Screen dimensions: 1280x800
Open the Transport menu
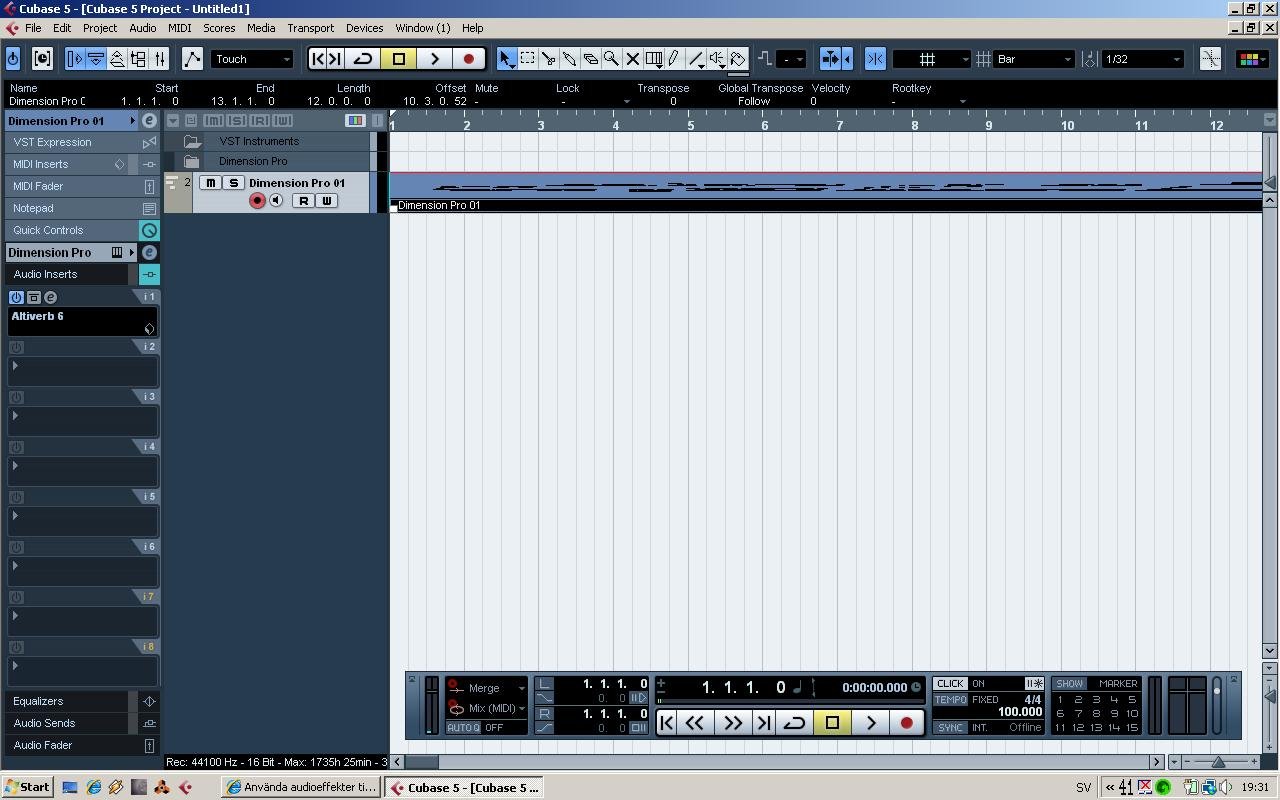tap(310, 28)
